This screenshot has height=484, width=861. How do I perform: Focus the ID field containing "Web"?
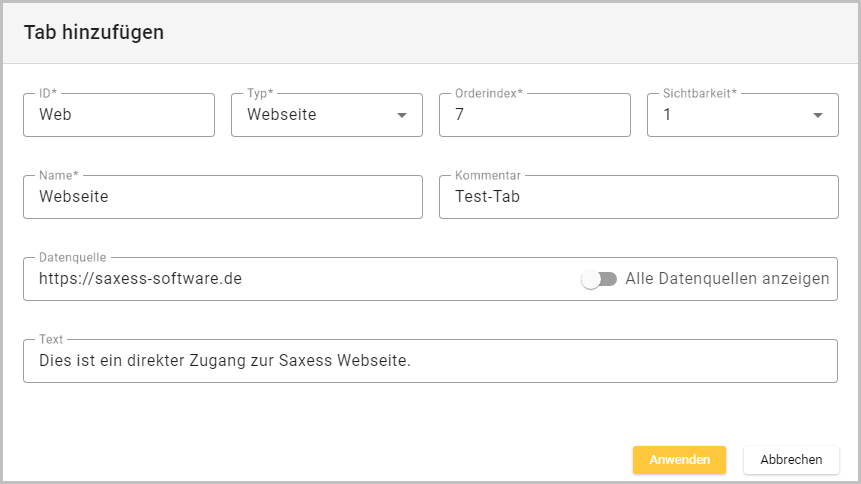pos(118,115)
